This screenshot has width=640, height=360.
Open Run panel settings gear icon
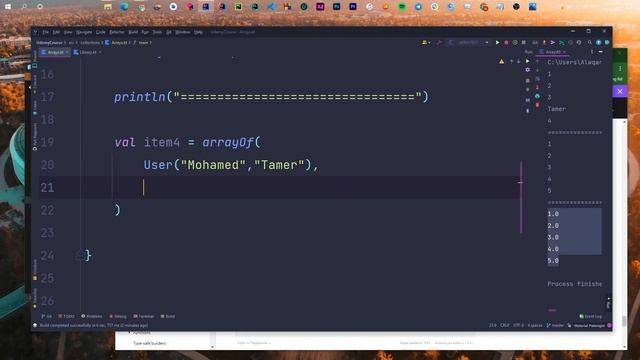[528, 70]
